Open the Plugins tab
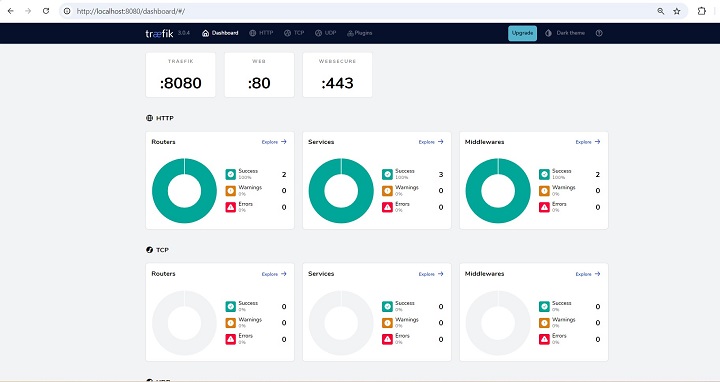720x382 pixels. pos(360,33)
